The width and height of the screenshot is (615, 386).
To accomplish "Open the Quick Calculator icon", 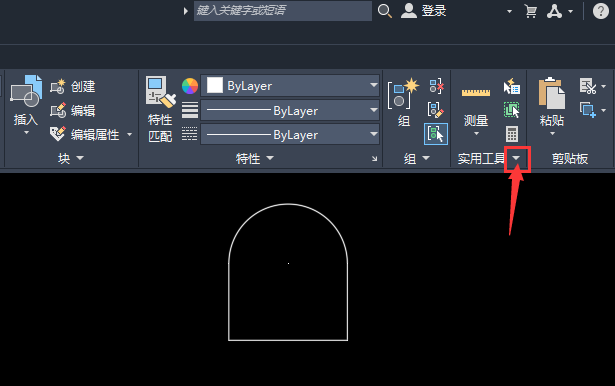I will pyautogui.click(x=512, y=134).
